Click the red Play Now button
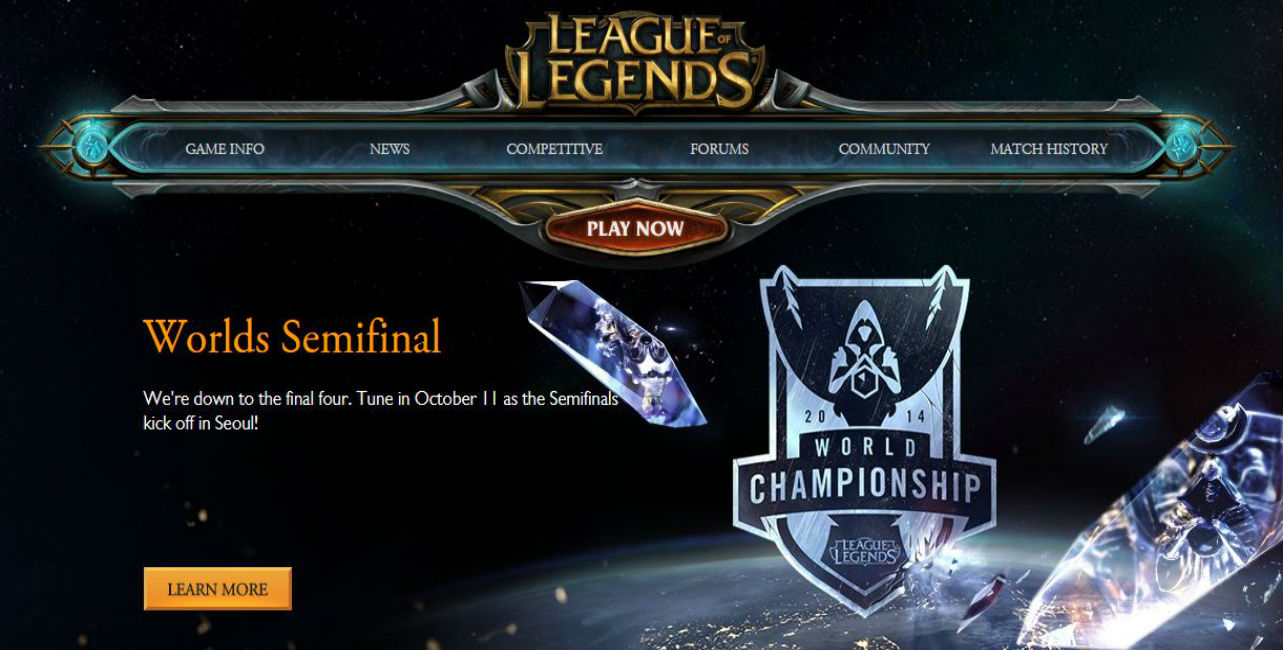Screen dimensions: 1283x650 coord(635,228)
